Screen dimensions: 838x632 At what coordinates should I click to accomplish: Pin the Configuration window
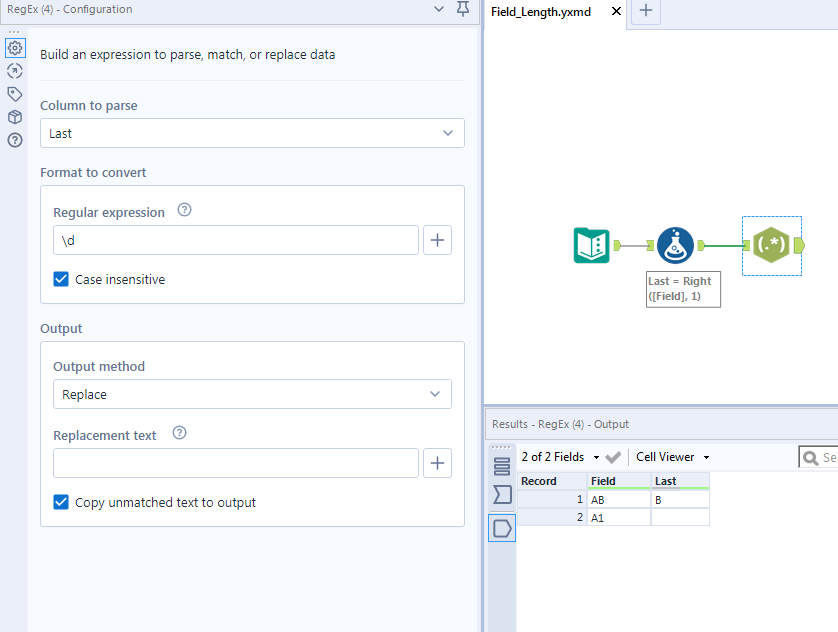point(463,9)
